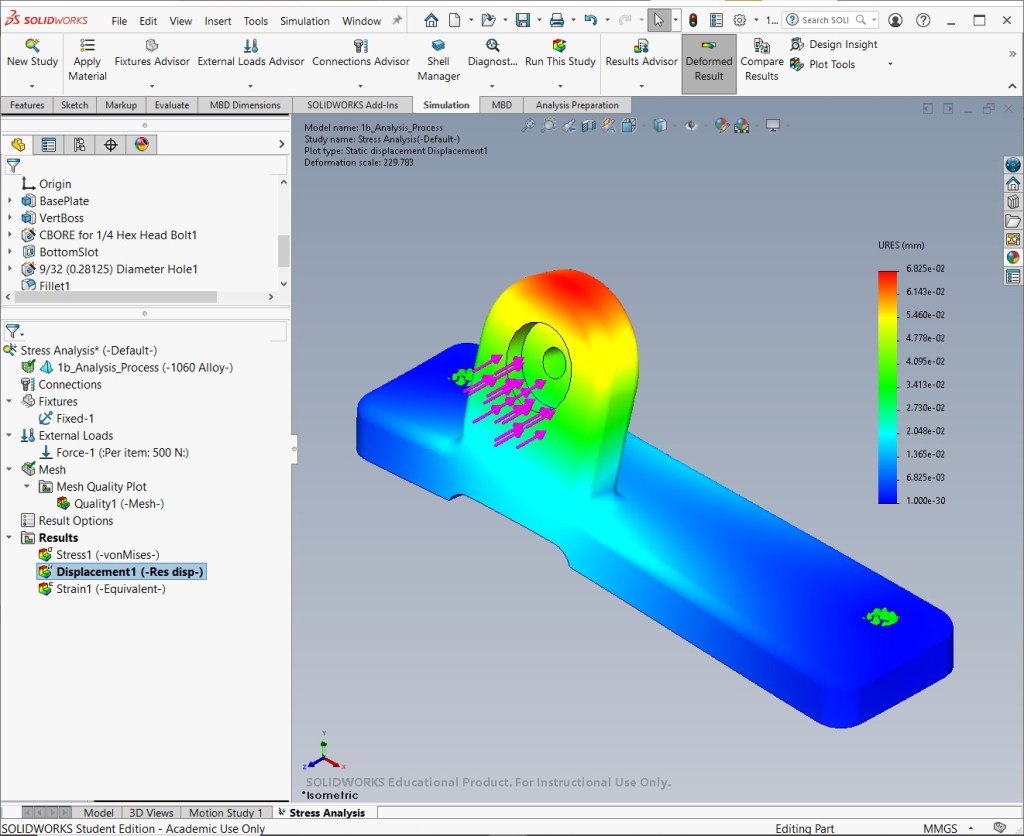Collapse the External Loads folder
The height and width of the screenshot is (836, 1024).
tap(9, 435)
